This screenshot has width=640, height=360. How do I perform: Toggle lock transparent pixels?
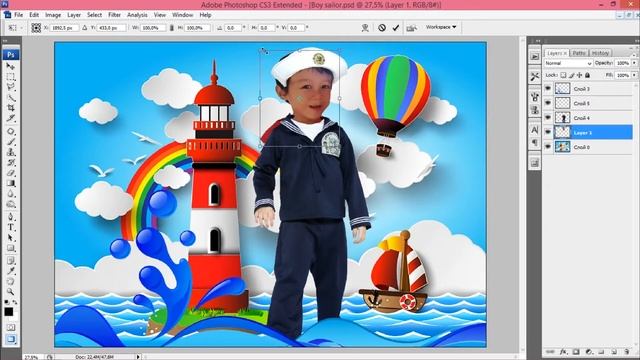[563, 75]
